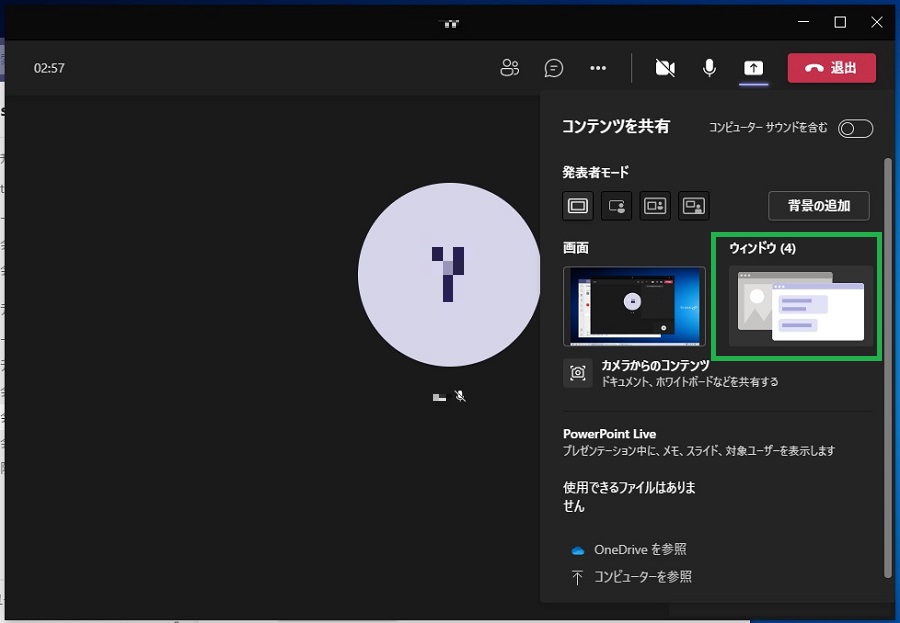Click the participant avatar circle
The image size is (900, 623).
tap(448, 275)
